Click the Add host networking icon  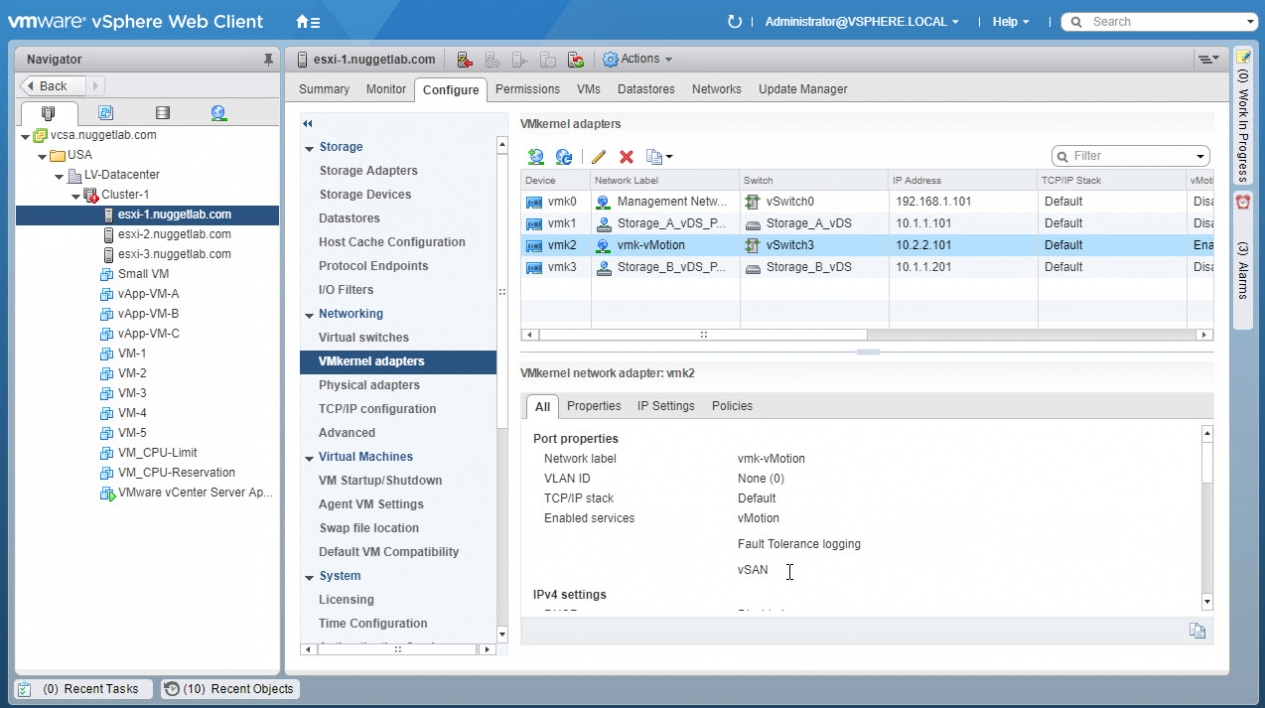point(536,157)
